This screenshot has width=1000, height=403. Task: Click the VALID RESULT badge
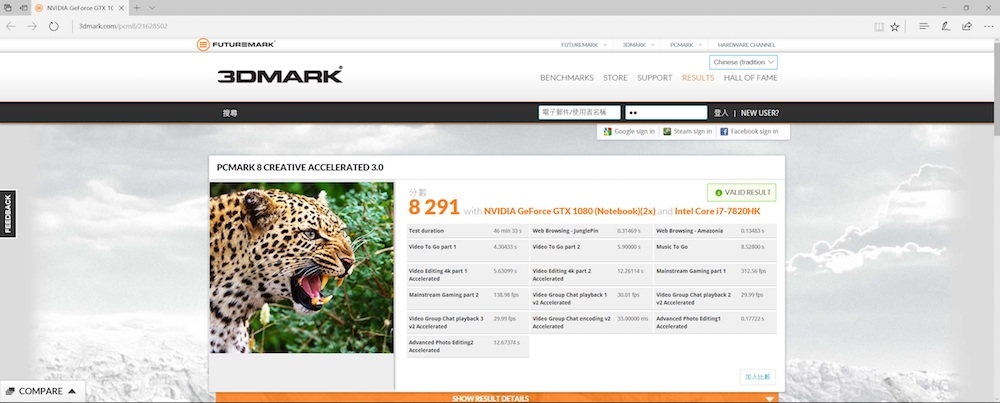pos(741,193)
